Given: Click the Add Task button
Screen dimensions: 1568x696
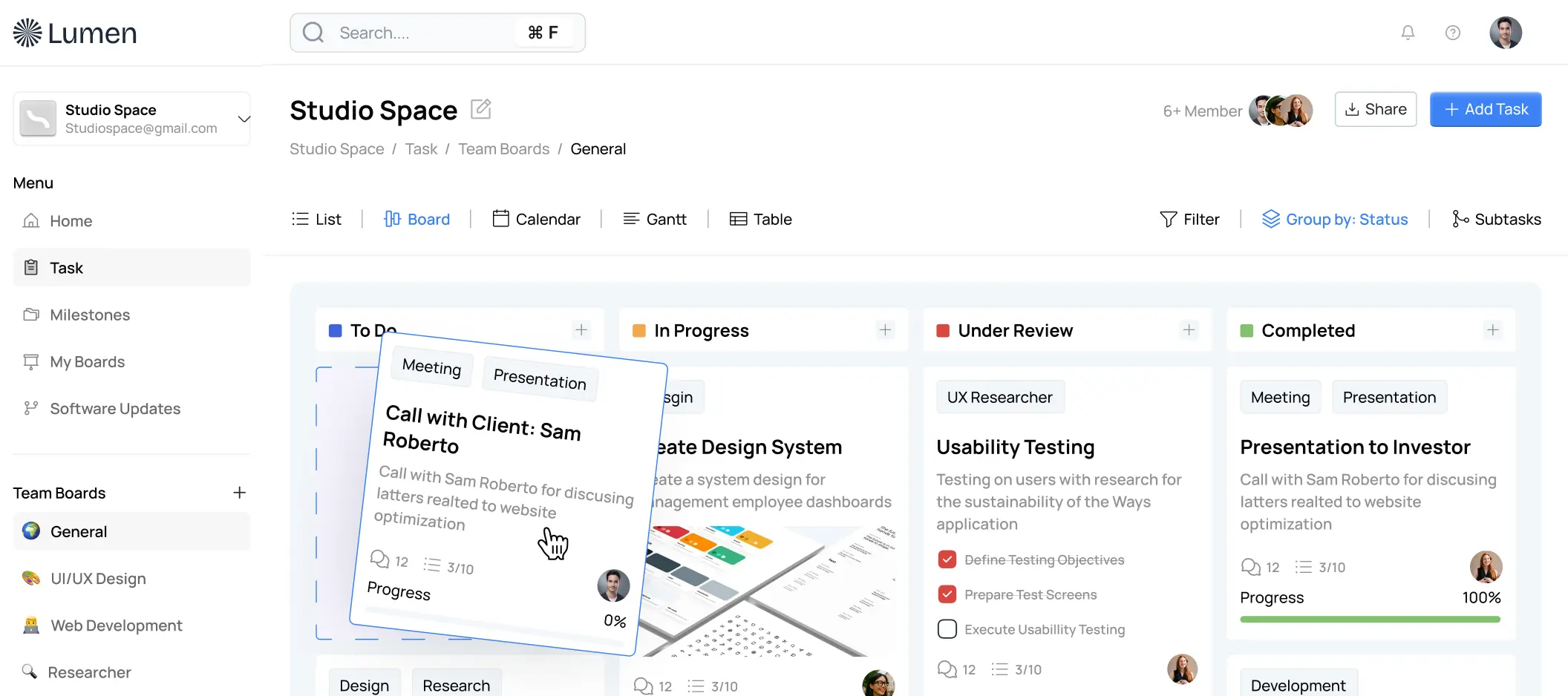Looking at the screenshot, I should pos(1485,109).
